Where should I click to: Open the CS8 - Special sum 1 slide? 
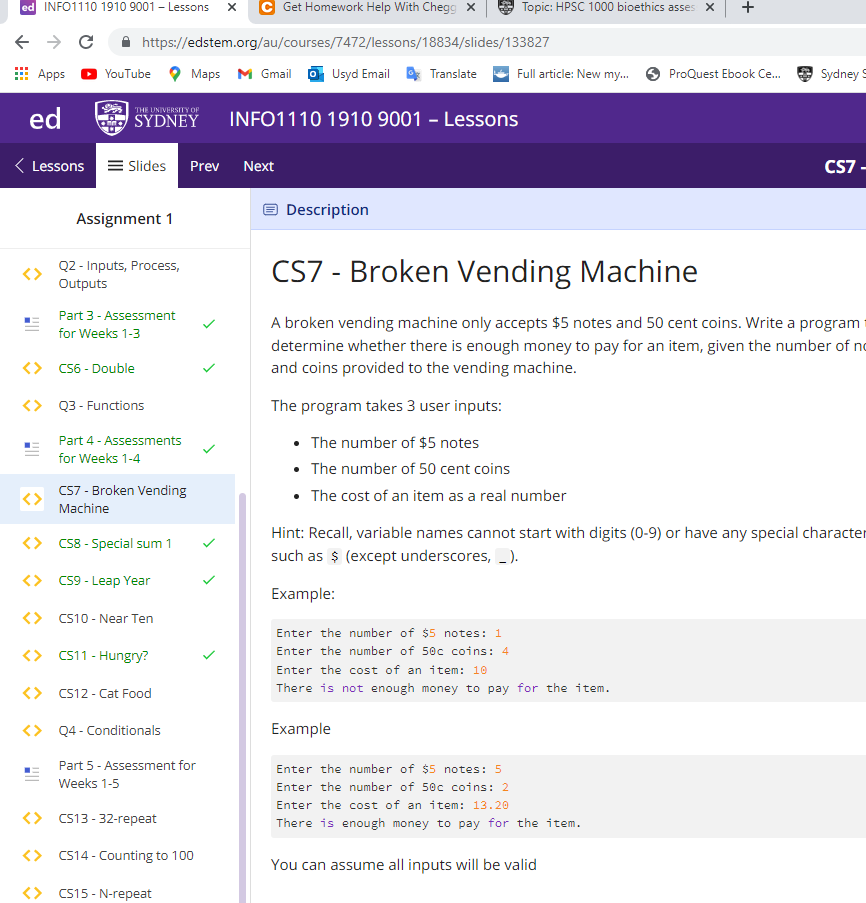click(117, 543)
